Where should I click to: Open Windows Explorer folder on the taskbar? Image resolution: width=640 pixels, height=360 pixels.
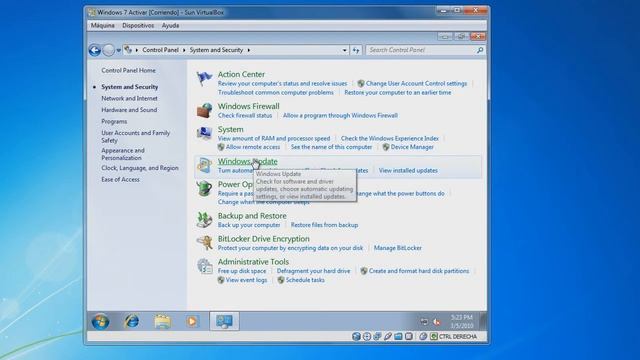162,322
